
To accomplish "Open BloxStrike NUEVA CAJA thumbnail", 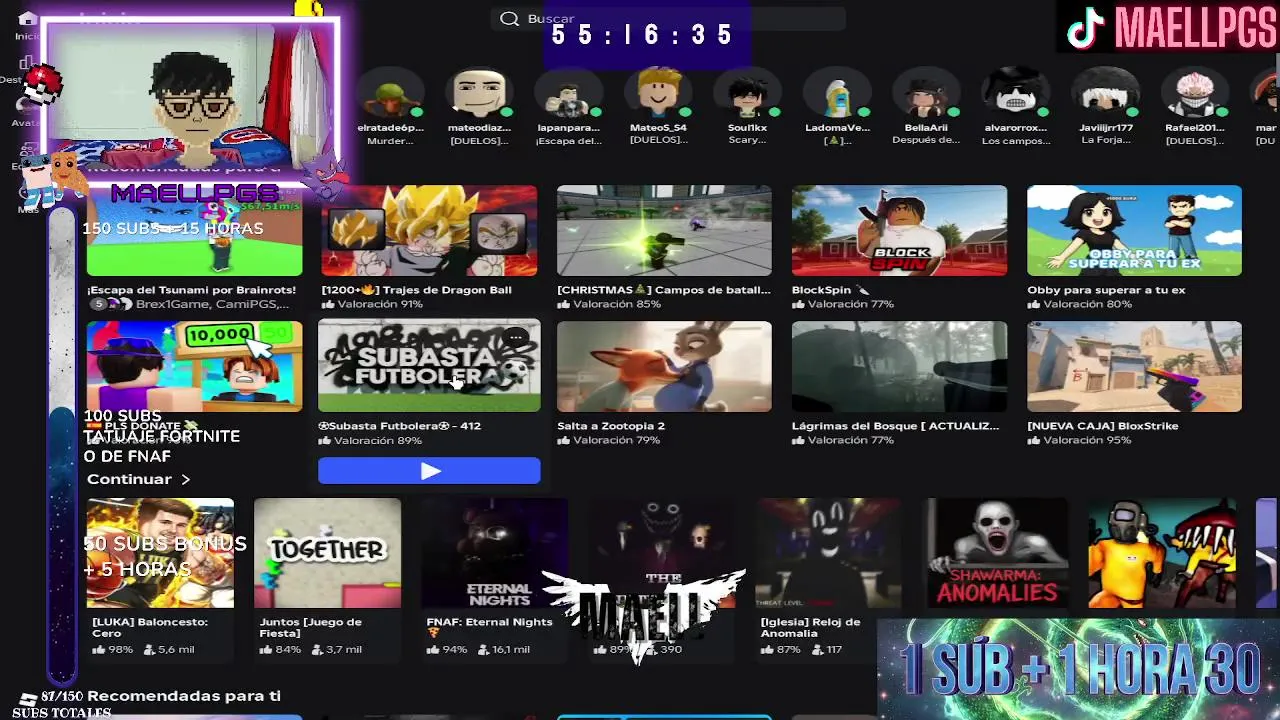I will pos(1134,366).
